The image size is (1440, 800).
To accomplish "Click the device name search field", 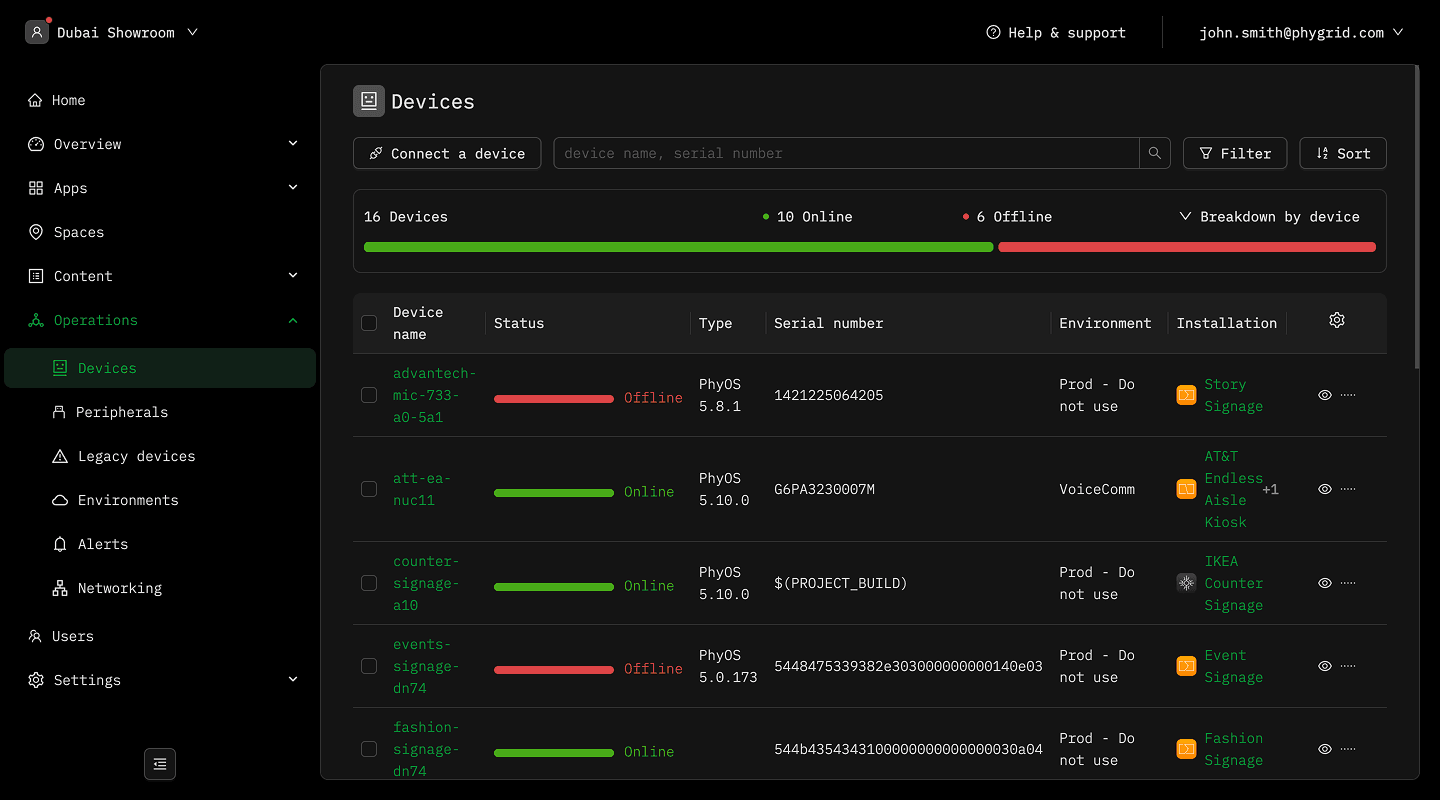I will point(846,153).
